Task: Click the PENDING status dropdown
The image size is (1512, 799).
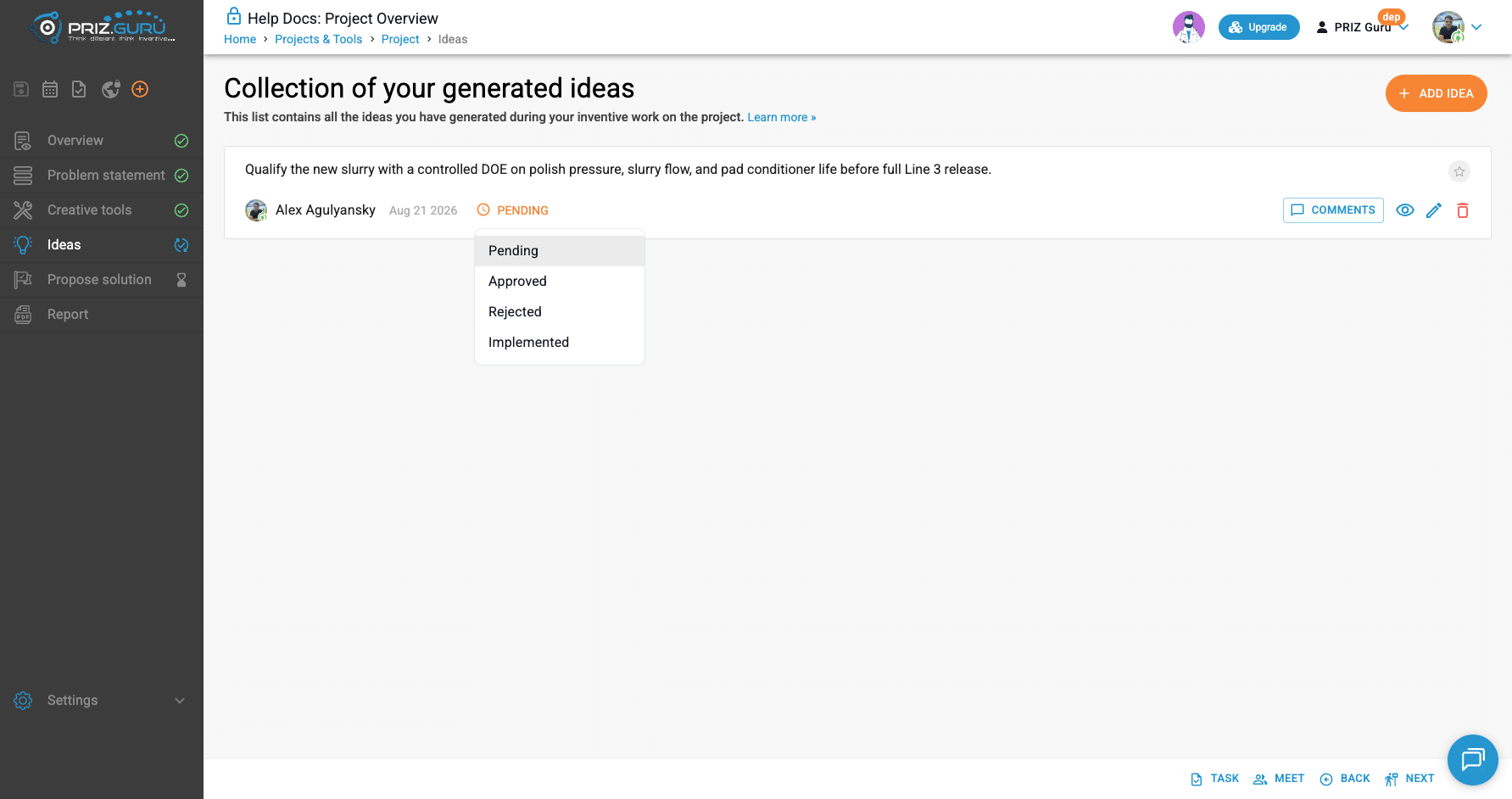Action: 513,210
